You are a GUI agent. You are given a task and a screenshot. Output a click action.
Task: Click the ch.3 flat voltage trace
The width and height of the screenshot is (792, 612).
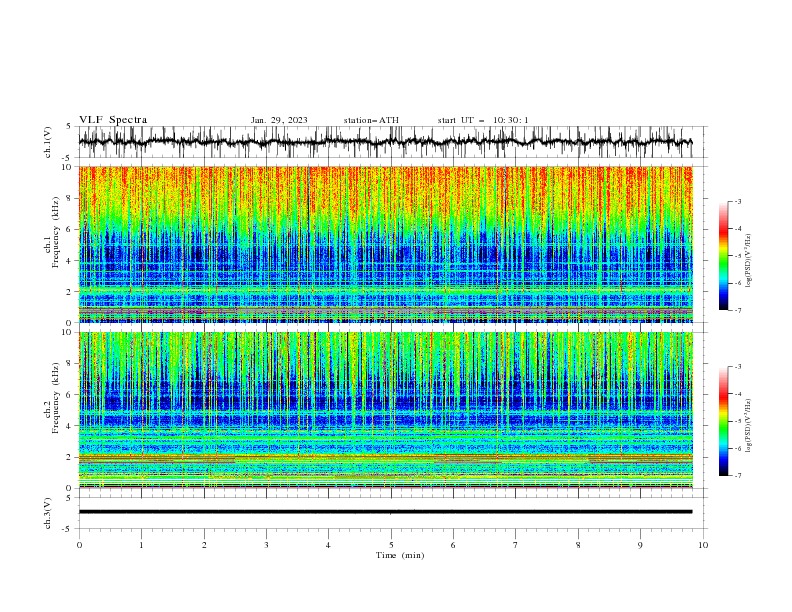point(385,512)
